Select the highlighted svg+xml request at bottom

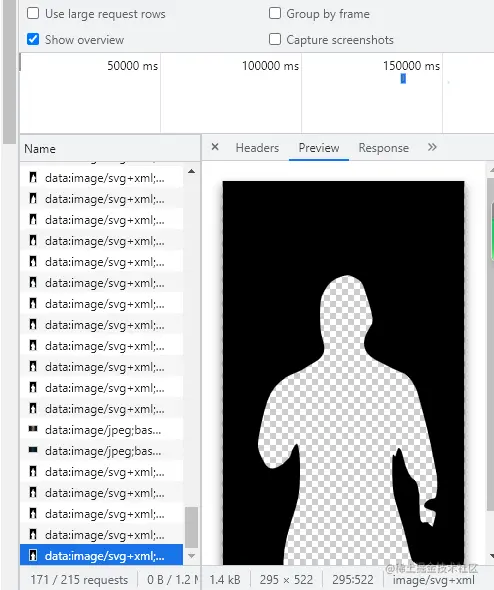point(102,556)
